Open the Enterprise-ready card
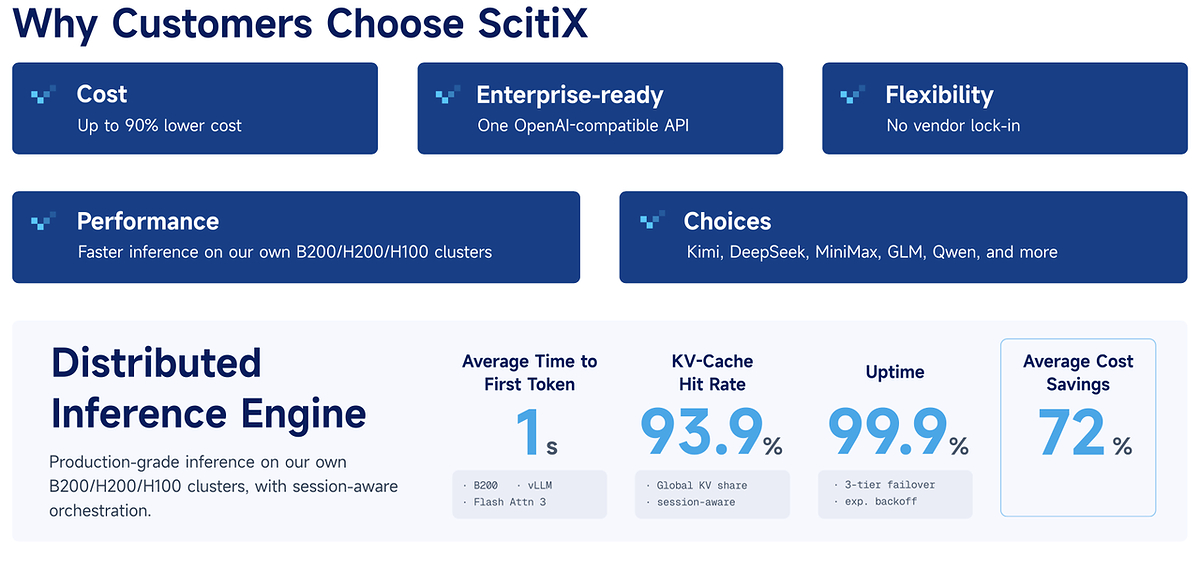Image resolution: width=1200 pixels, height=570 pixels. click(600, 108)
